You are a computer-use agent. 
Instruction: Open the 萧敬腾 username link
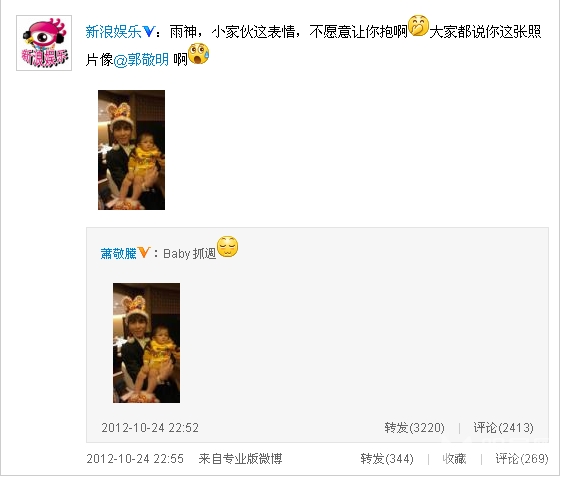118,253
